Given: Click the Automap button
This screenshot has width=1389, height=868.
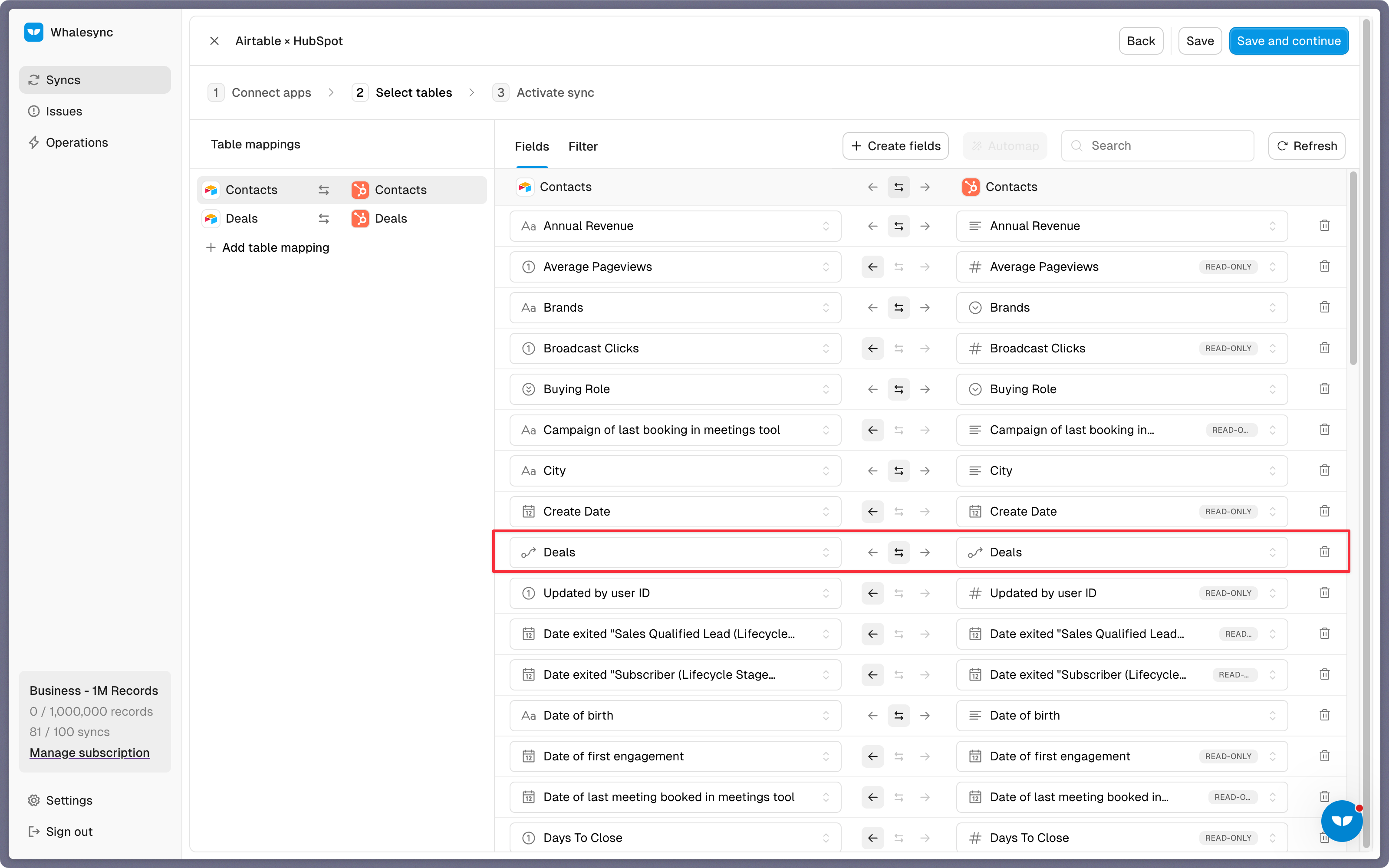Looking at the screenshot, I should click(x=1004, y=146).
